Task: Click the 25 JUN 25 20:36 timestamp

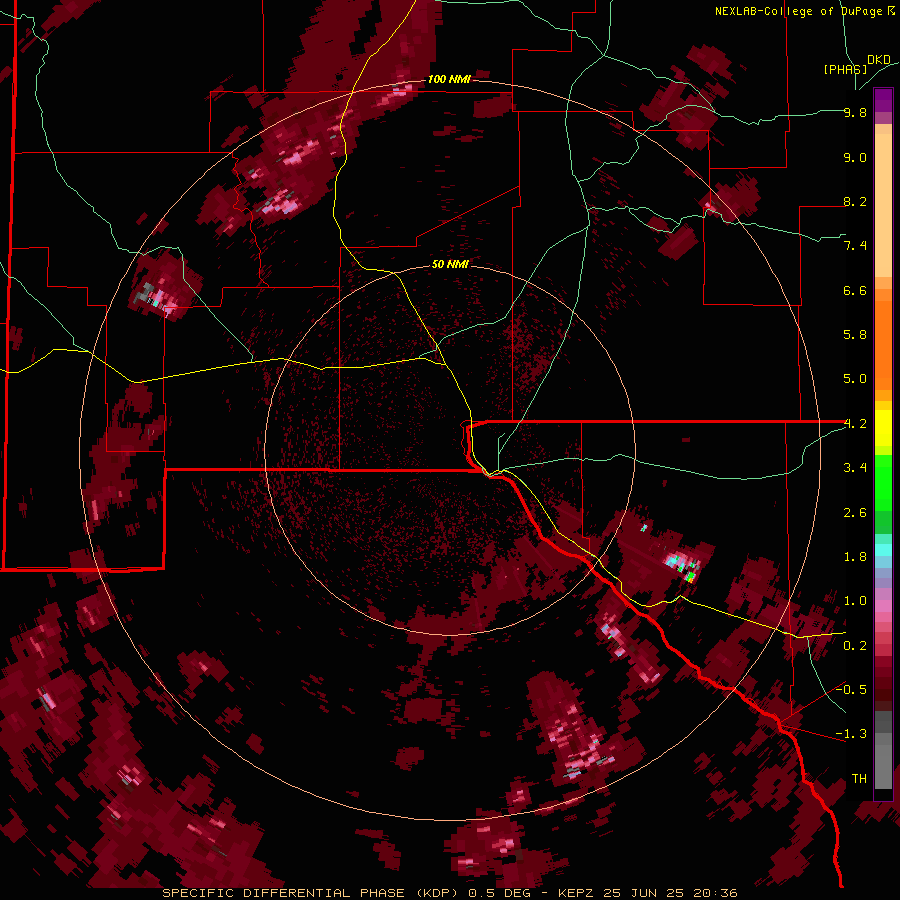Action: [670, 893]
